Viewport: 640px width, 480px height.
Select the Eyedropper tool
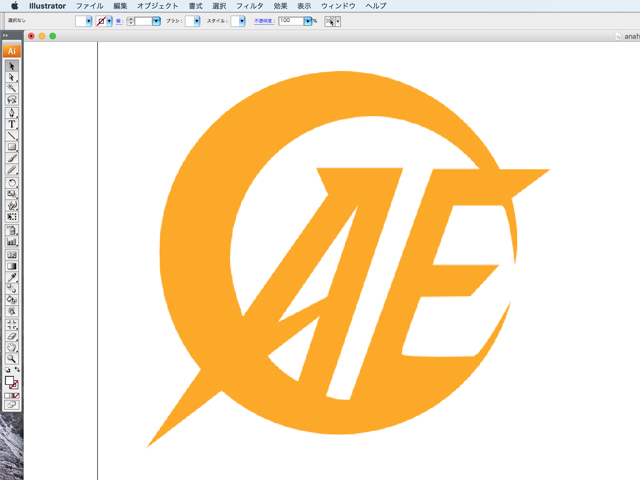(11, 278)
